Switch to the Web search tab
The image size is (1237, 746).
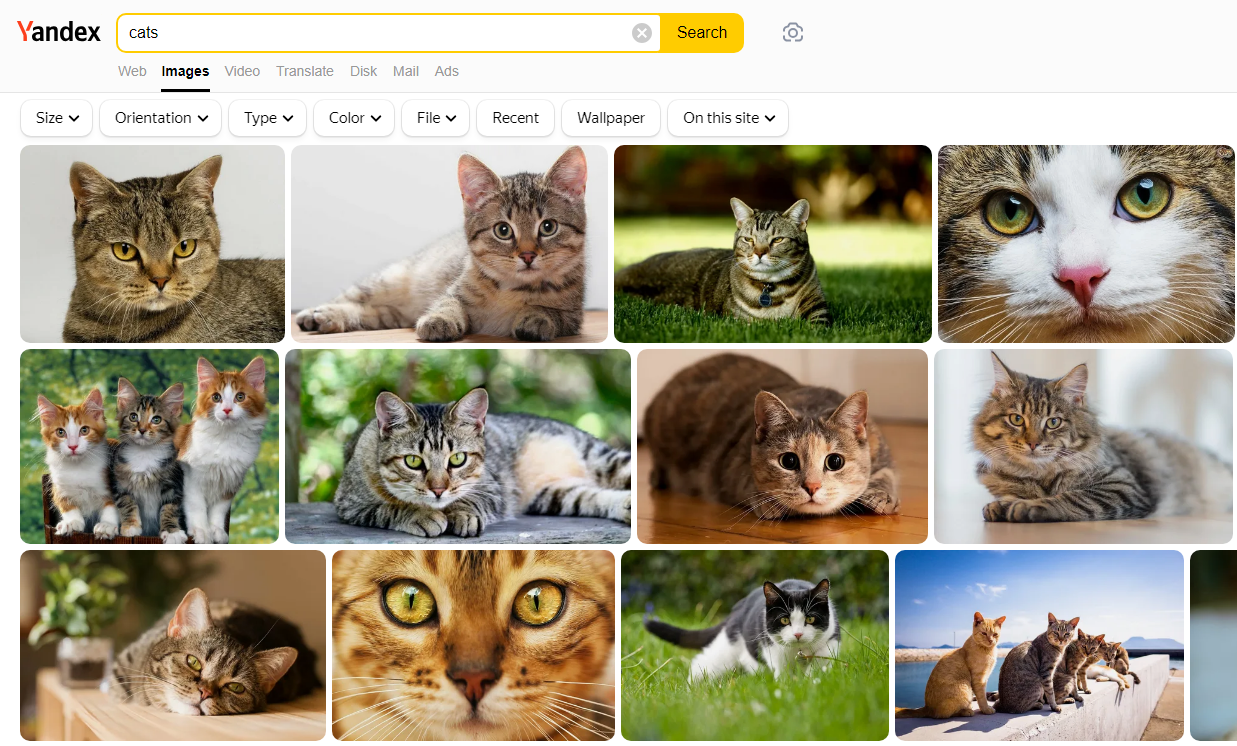132,71
